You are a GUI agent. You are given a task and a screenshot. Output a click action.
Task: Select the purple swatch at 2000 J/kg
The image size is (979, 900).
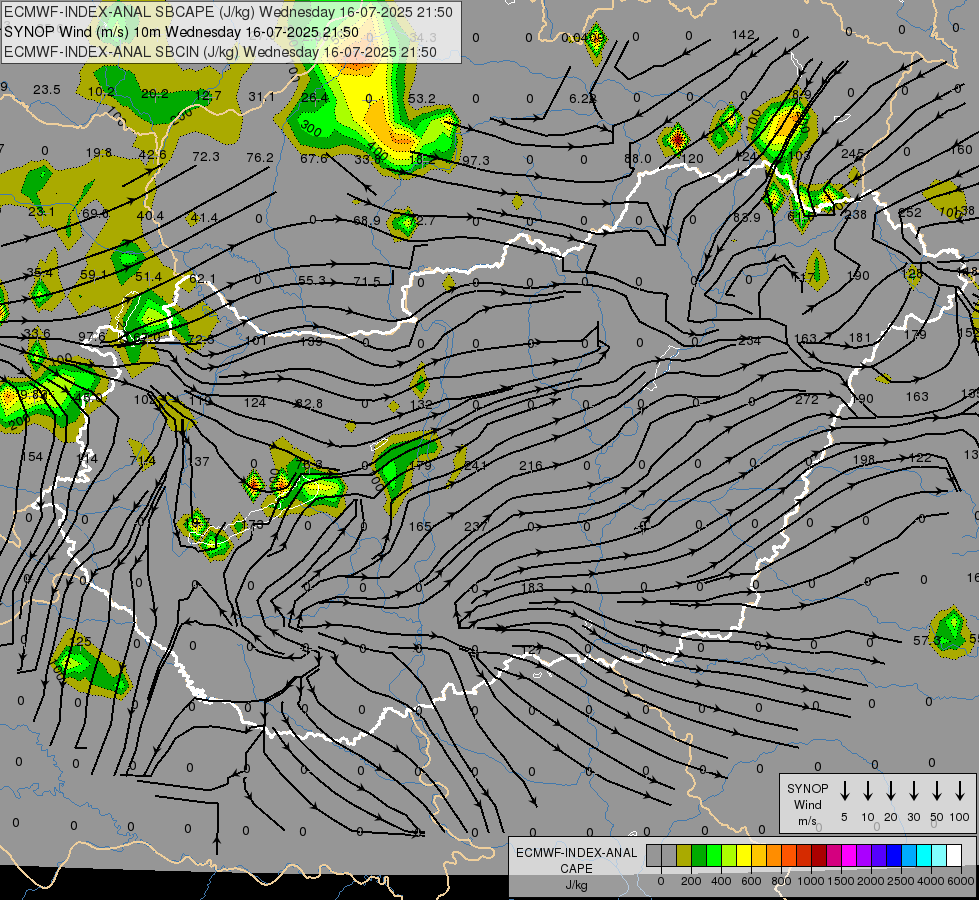point(863,856)
